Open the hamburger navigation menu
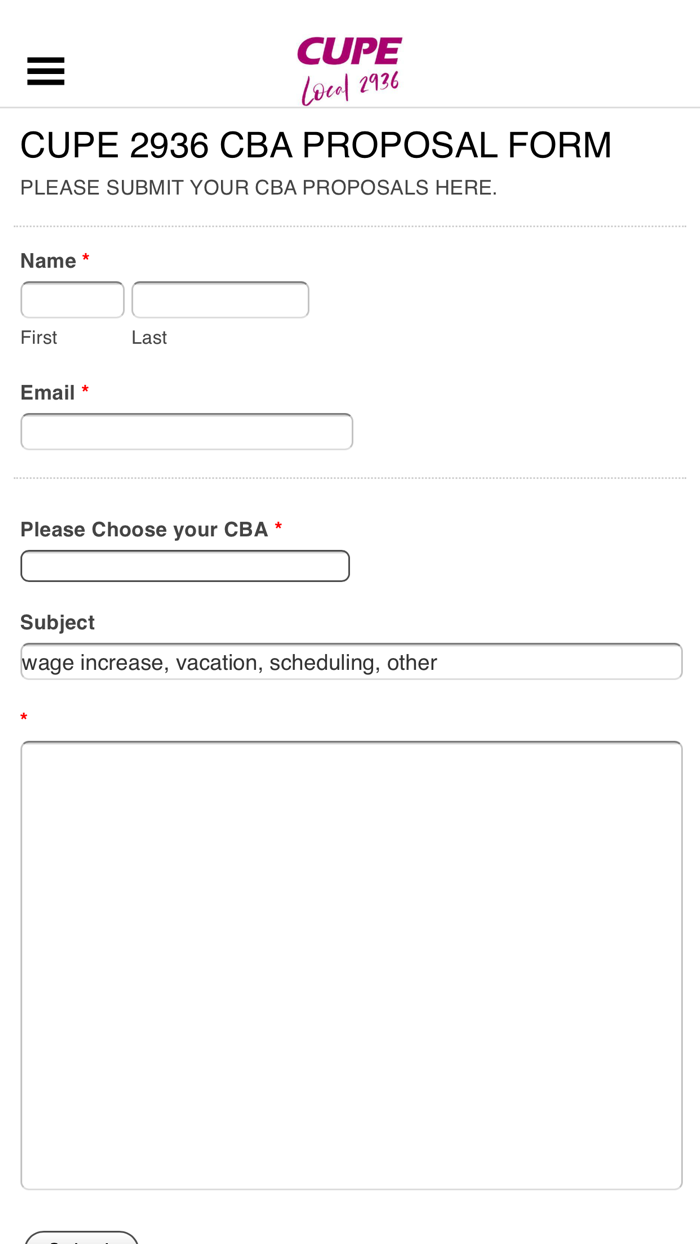The image size is (700, 1244). tap(46, 72)
